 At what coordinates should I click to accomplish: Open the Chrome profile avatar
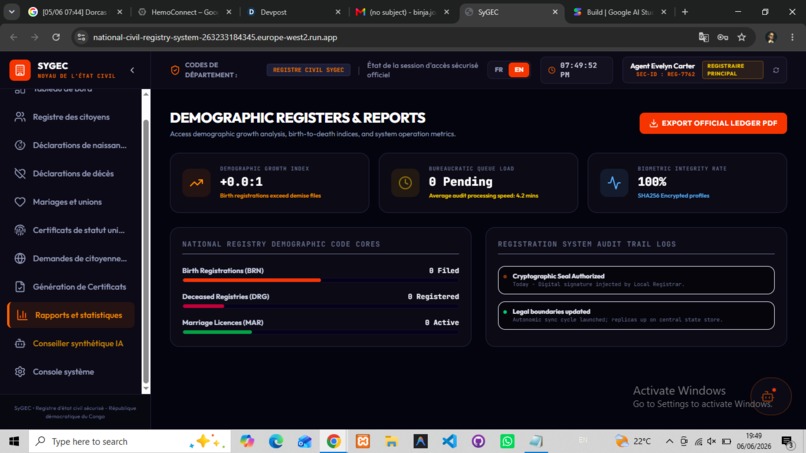(771, 37)
